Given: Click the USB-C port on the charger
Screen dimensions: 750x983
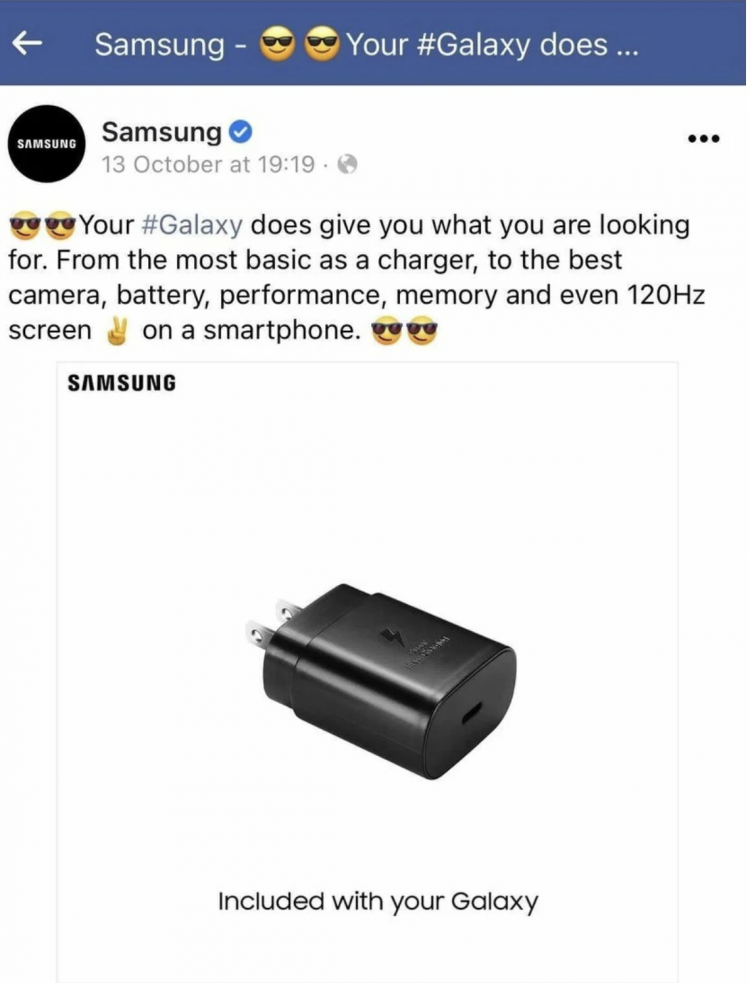Looking at the screenshot, I should click(471, 714).
